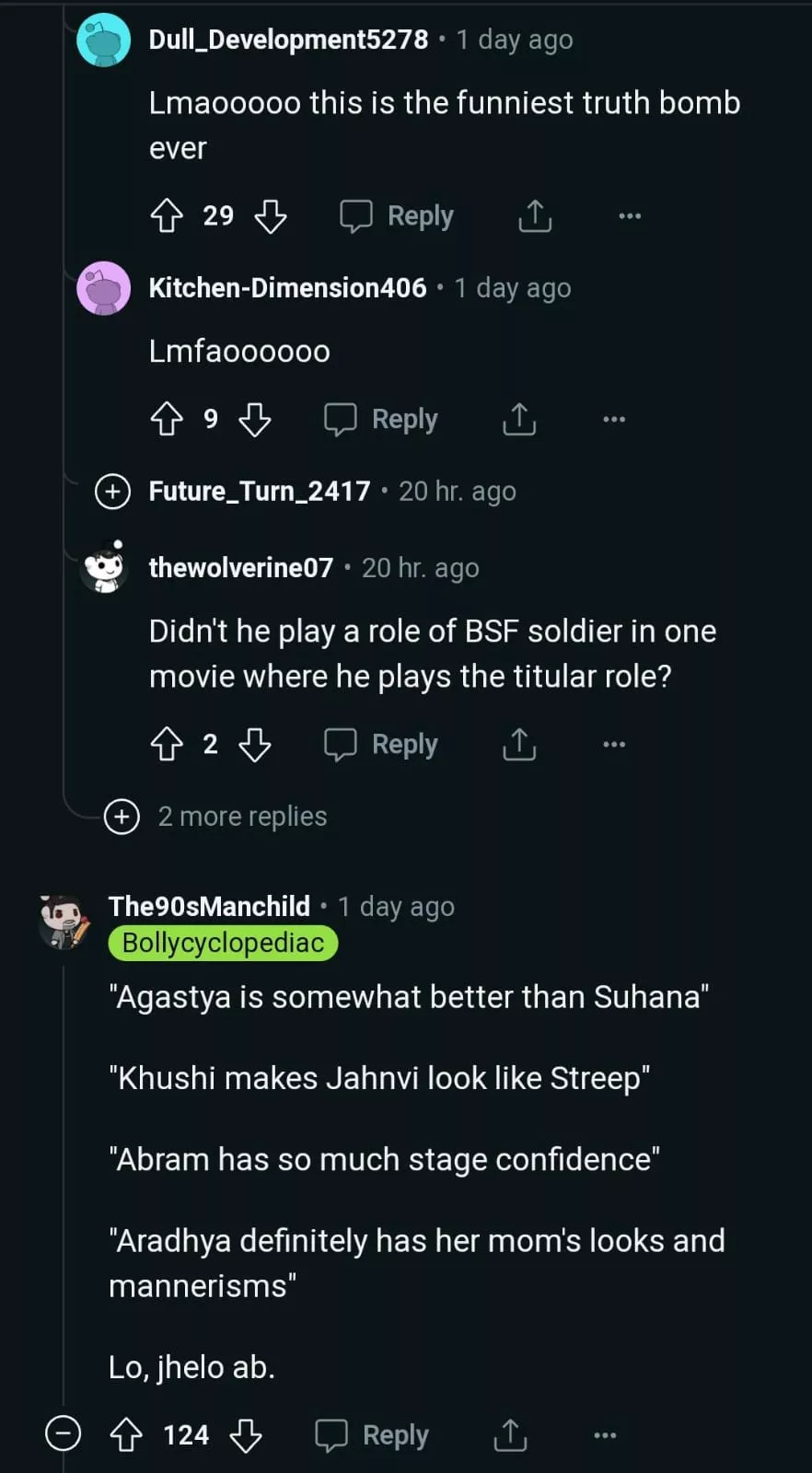Share The90sManchild's comment
Viewport: 812px width, 1473px height.
[510, 1435]
